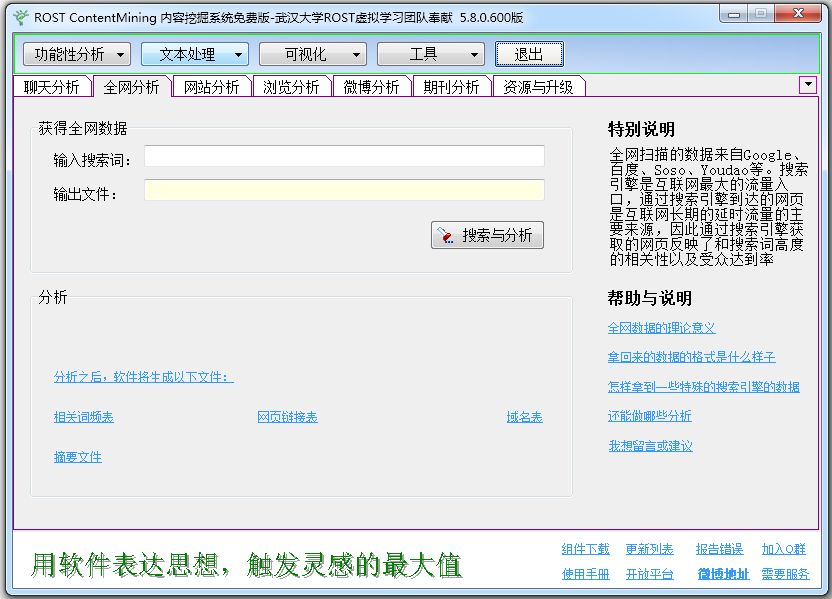This screenshot has height=599, width=832.
Task: Click the ROST app icon in title bar
Action: coord(21,18)
